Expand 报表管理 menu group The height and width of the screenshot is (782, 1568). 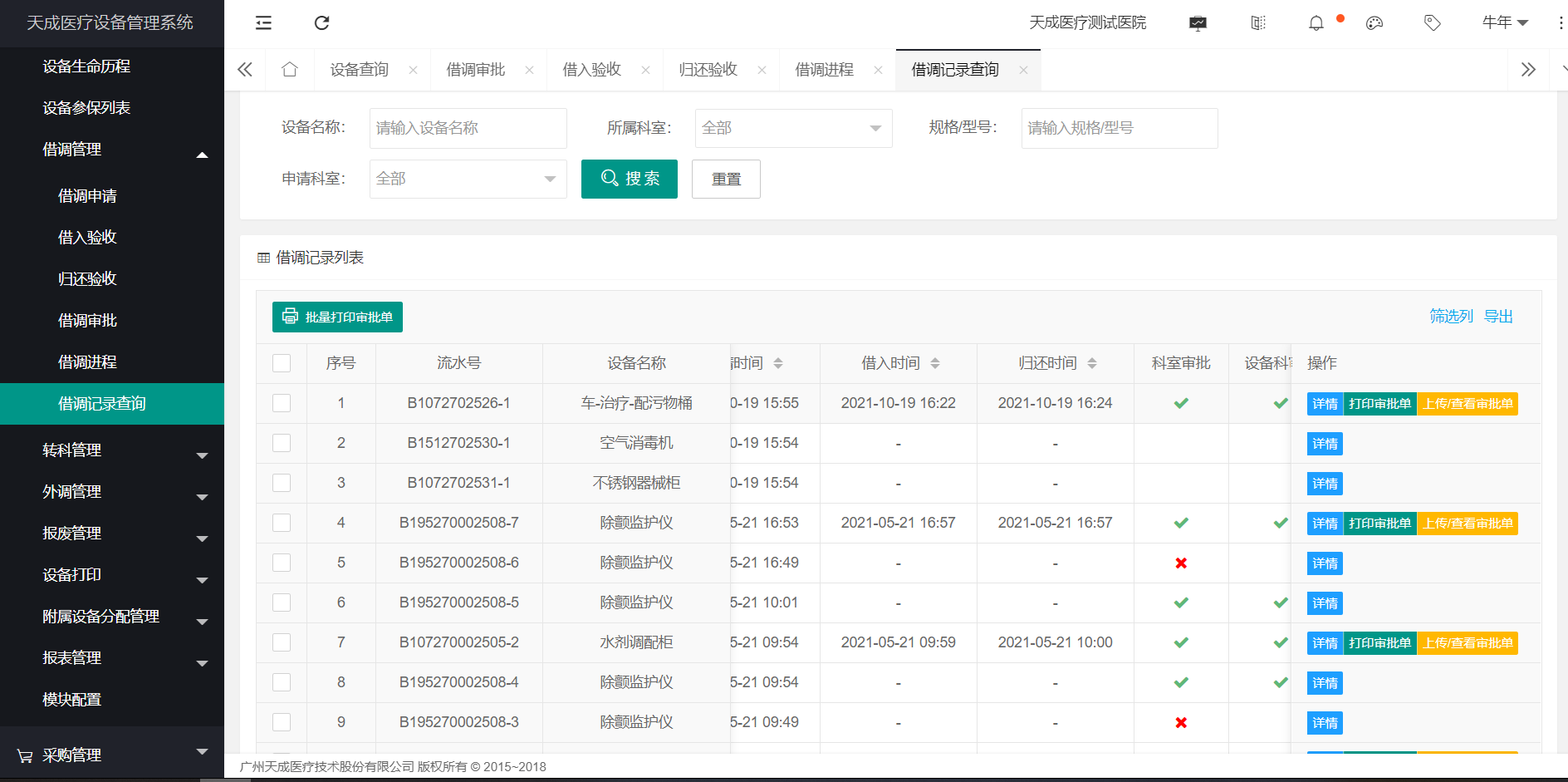pyautogui.click(x=112, y=658)
